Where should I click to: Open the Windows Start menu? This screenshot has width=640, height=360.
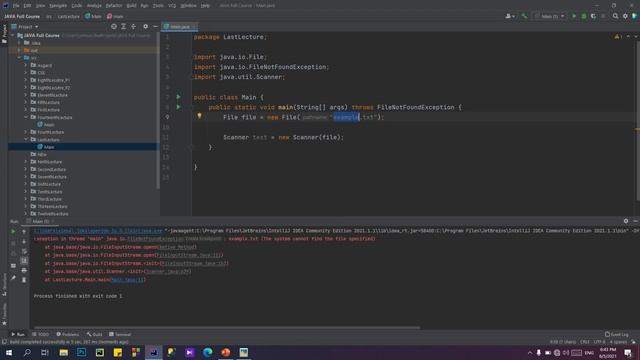click(x=9, y=352)
